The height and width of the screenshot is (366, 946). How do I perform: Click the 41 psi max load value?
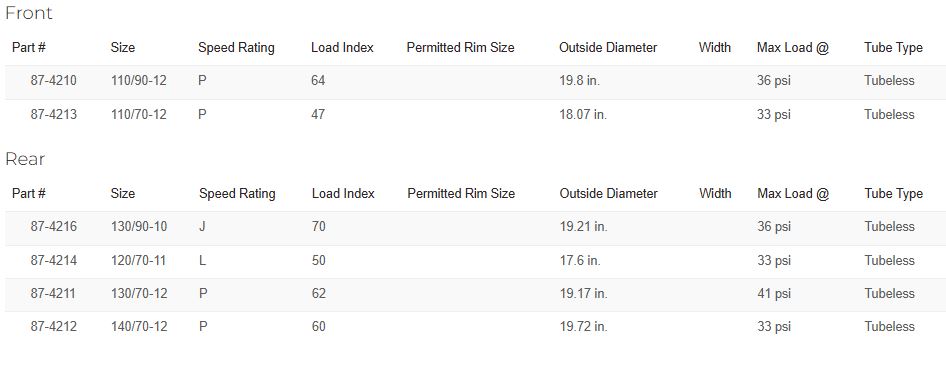(x=774, y=294)
